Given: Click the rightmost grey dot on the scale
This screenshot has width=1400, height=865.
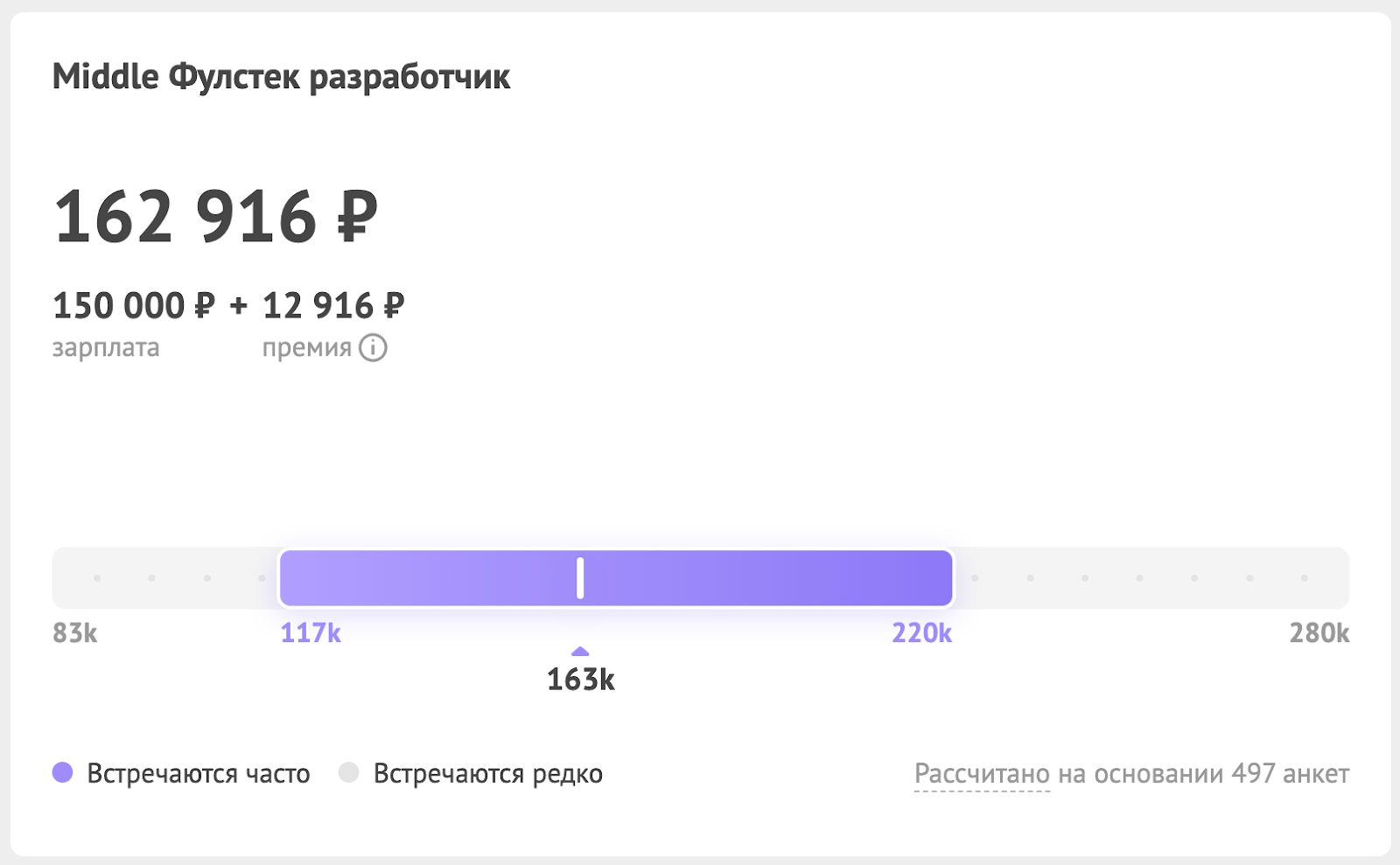Looking at the screenshot, I should pos(1304,578).
